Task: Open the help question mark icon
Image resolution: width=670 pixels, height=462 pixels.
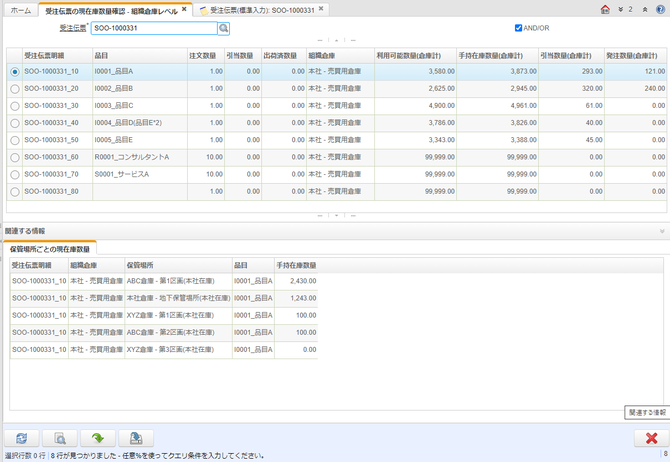Action: 660,9
